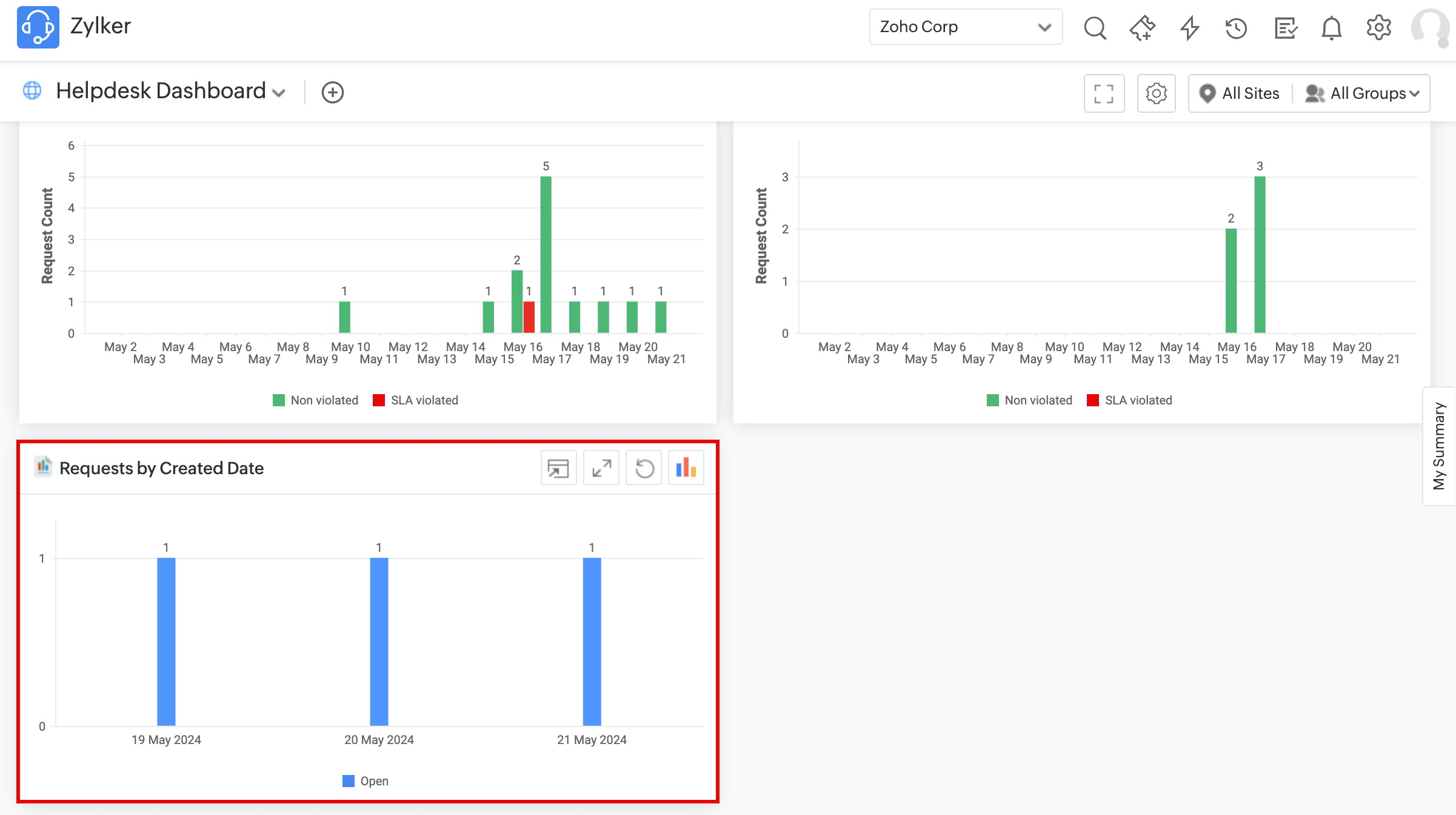This screenshot has height=815, width=1456.
Task: Enter dashboard full screen mode
Action: coord(1104,93)
